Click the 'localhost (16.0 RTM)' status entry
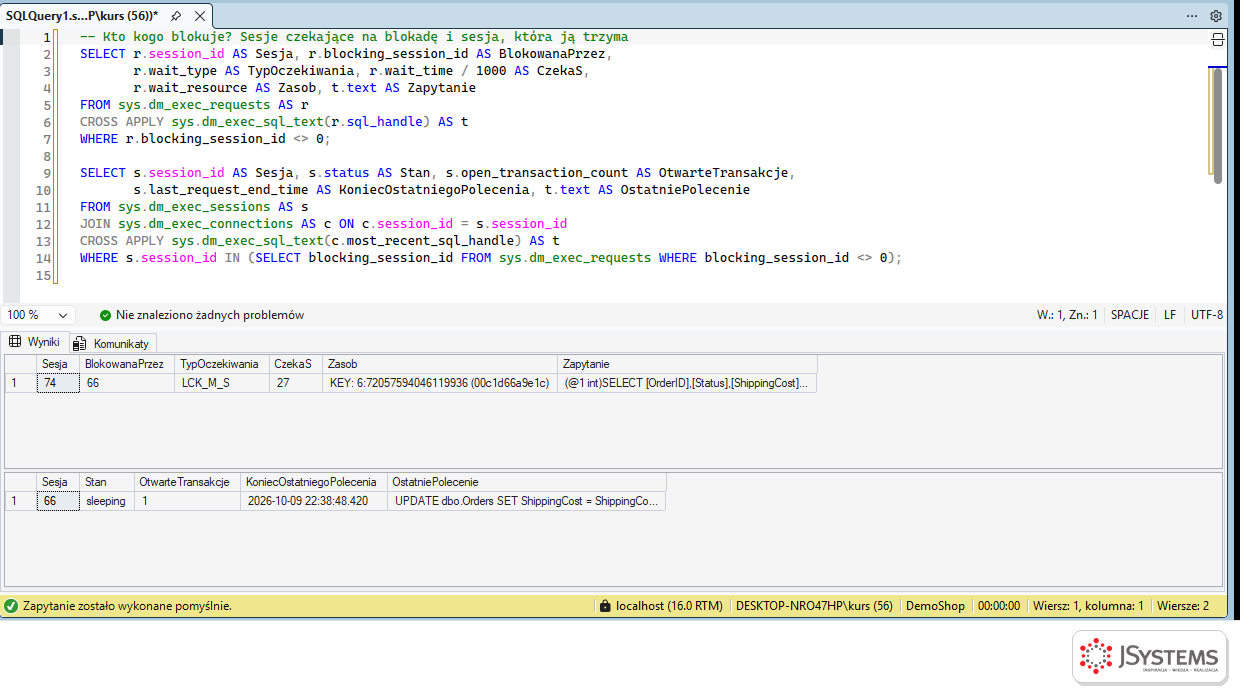This screenshot has width=1240, height=692. tap(669, 606)
